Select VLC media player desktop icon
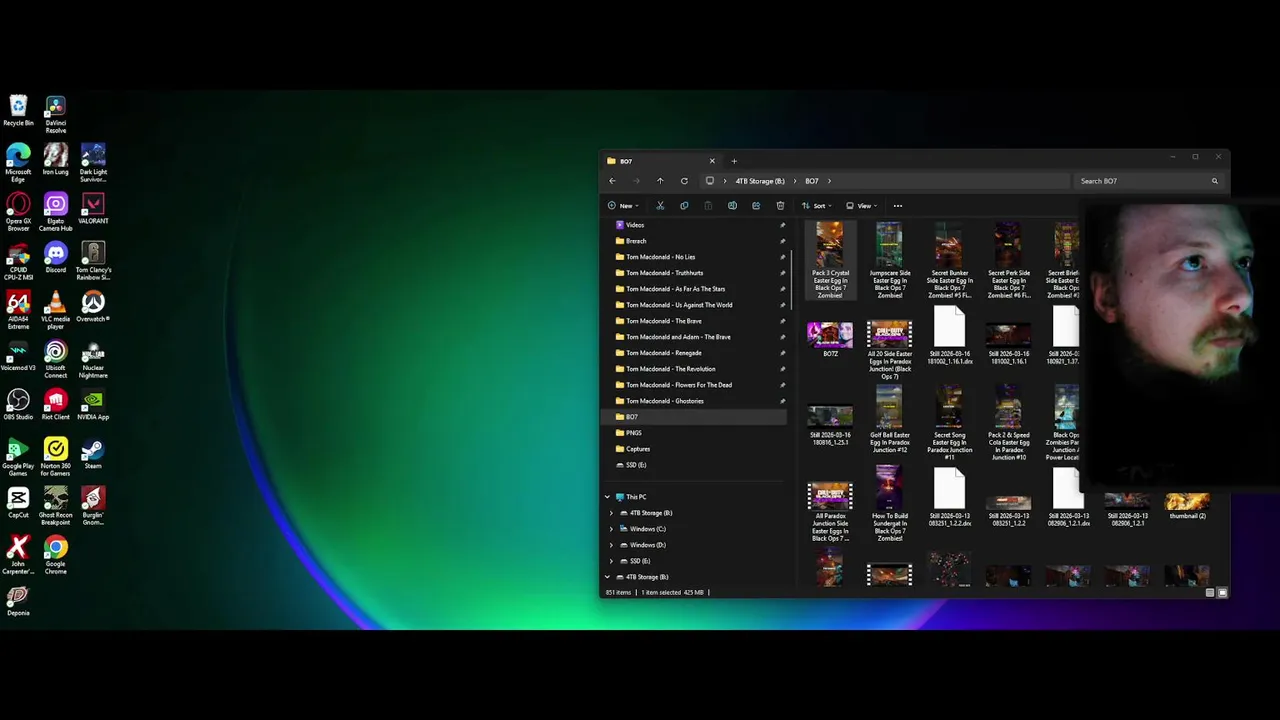1280x720 pixels. point(56,310)
